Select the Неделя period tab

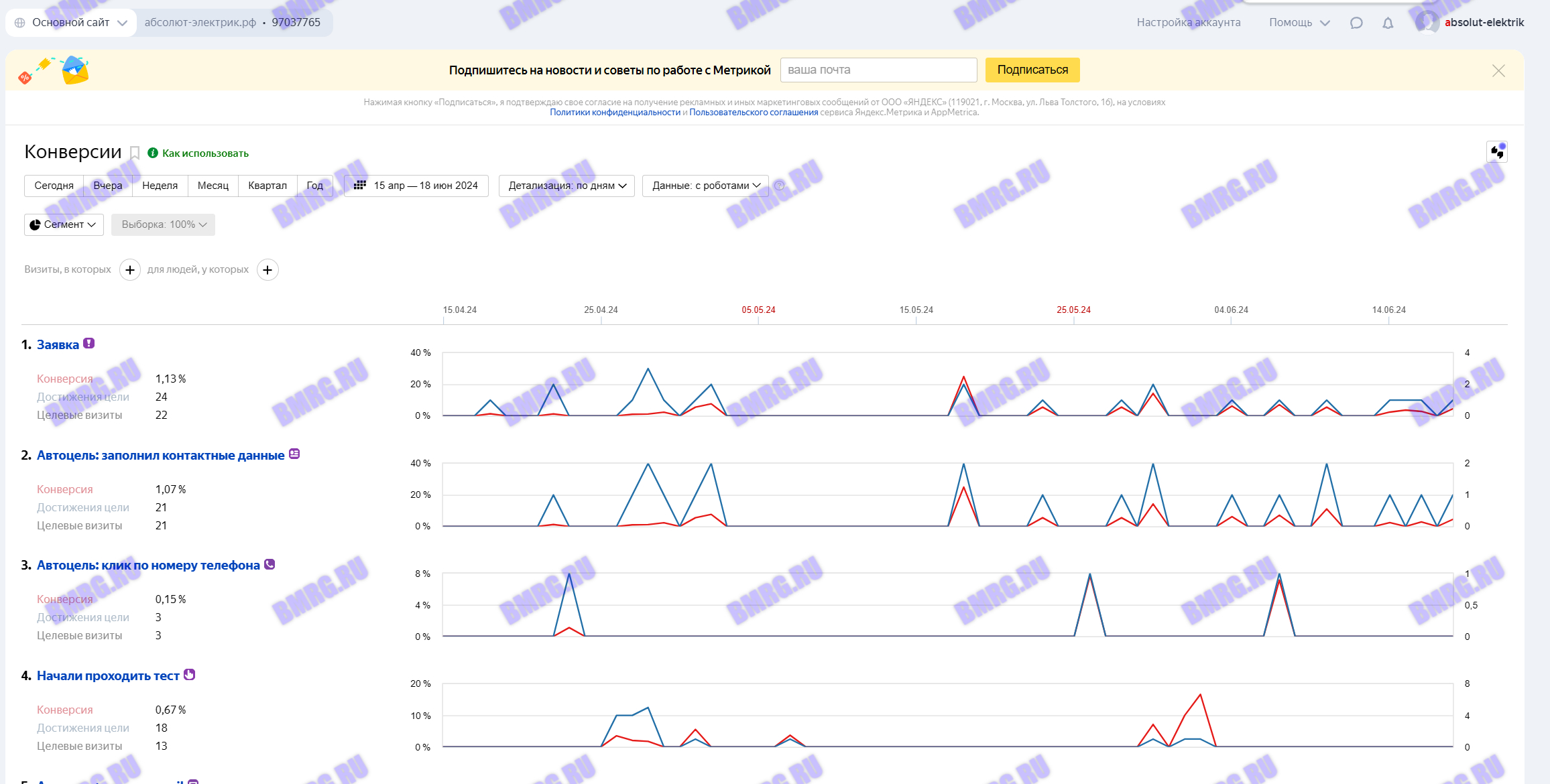point(160,186)
